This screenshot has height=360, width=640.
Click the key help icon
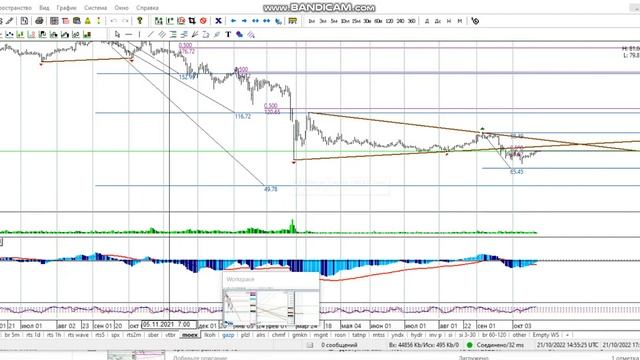pos(140,21)
